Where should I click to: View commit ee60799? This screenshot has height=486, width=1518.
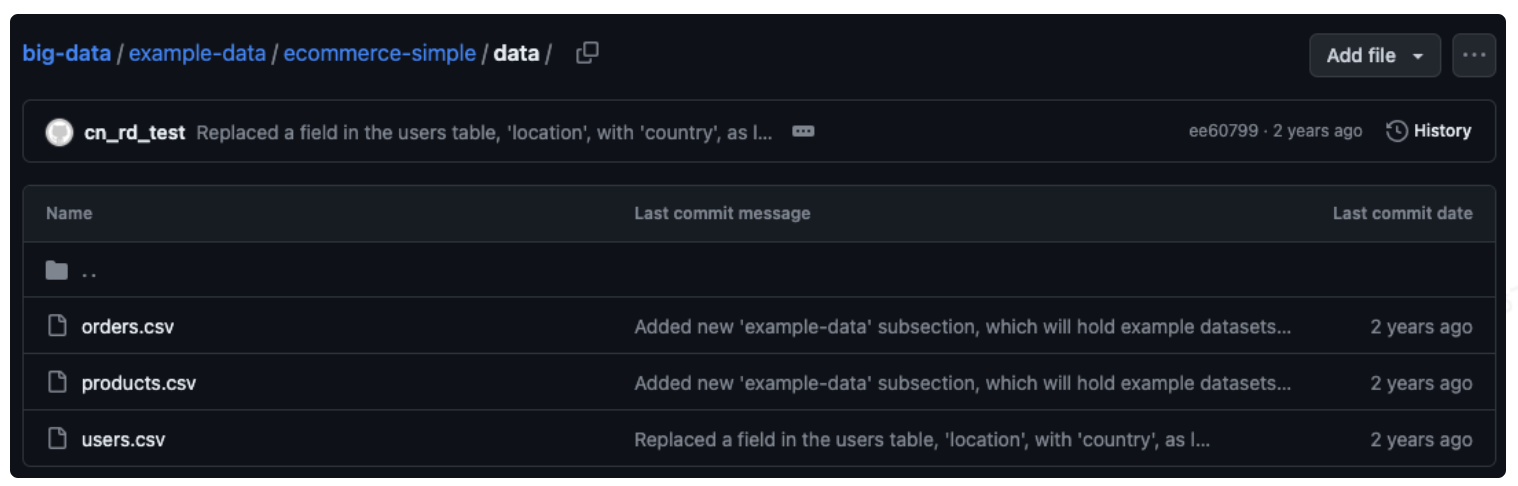[1223, 131]
